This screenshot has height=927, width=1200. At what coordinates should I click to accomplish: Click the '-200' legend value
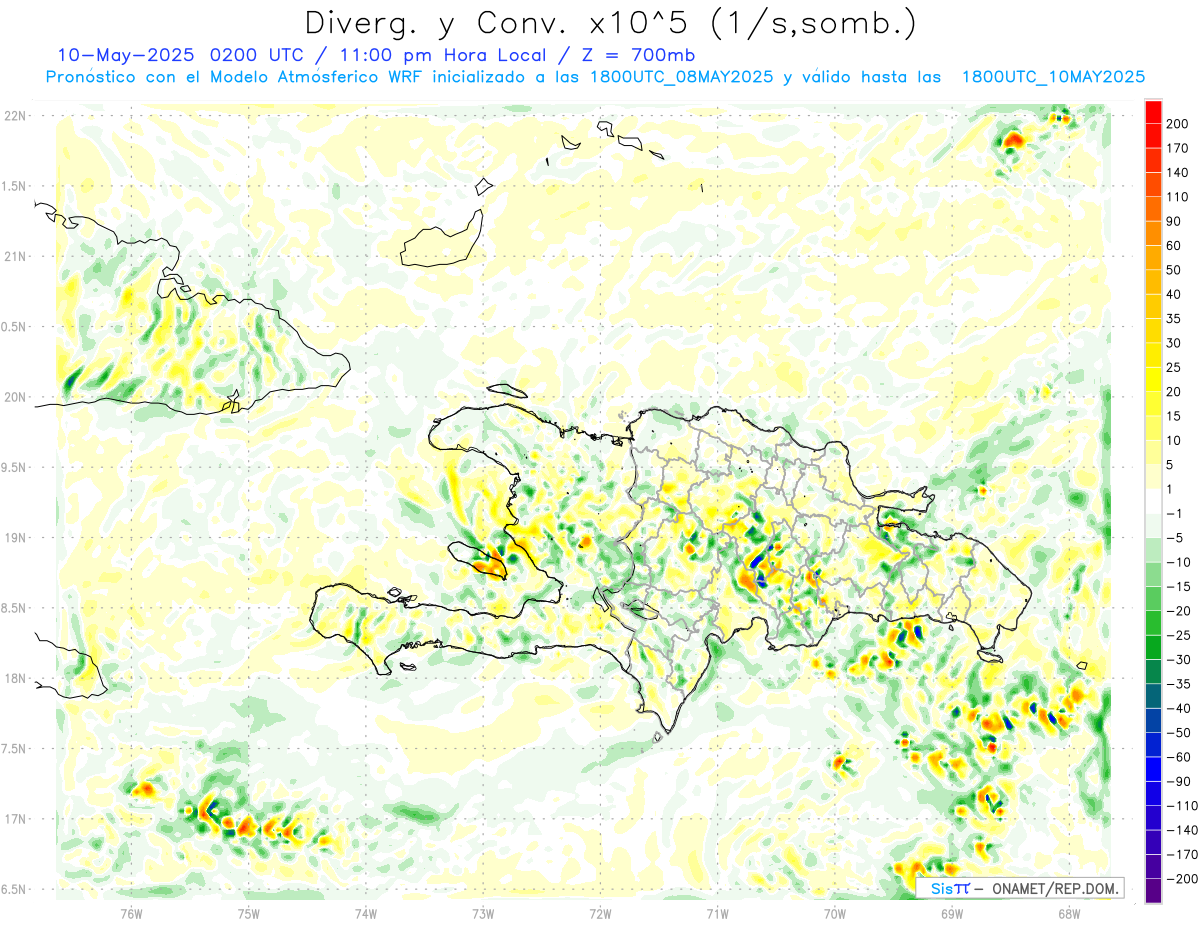[1181, 879]
